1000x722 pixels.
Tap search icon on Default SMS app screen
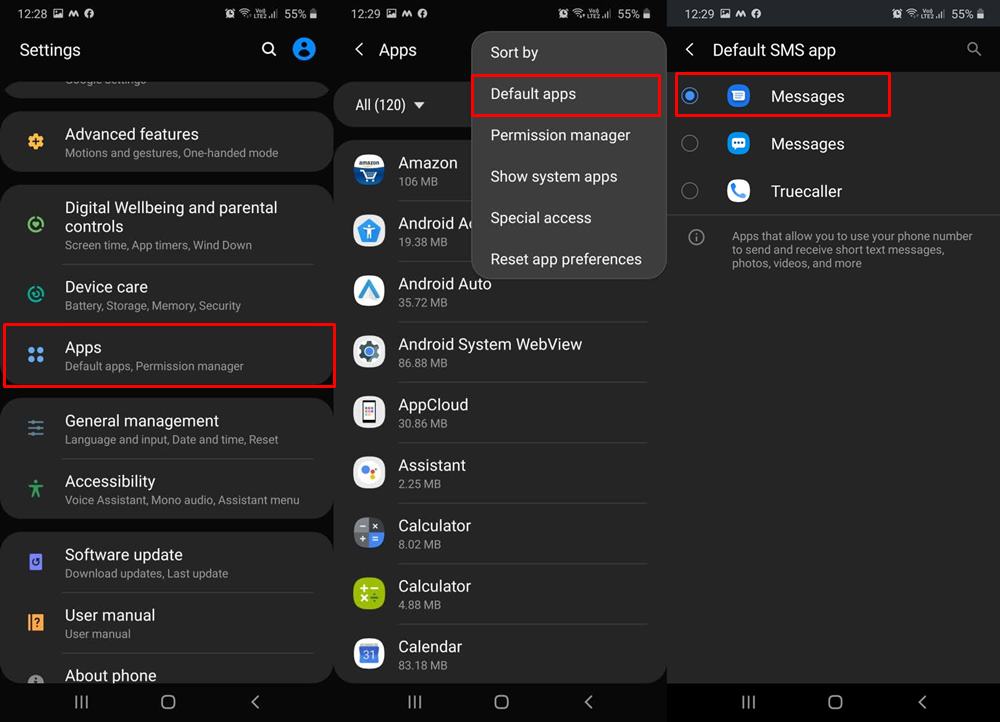pos(973,49)
